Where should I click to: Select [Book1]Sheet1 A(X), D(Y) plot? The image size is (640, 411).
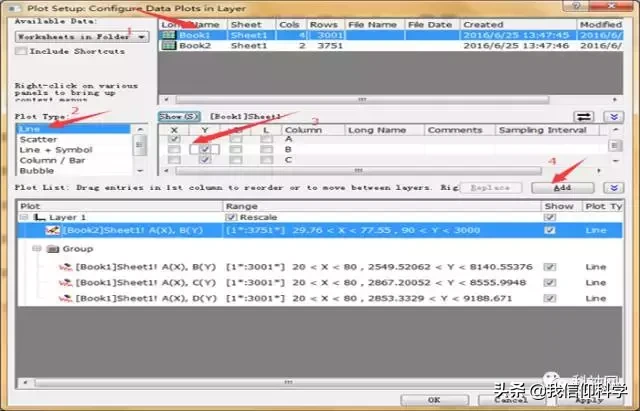coord(320,298)
